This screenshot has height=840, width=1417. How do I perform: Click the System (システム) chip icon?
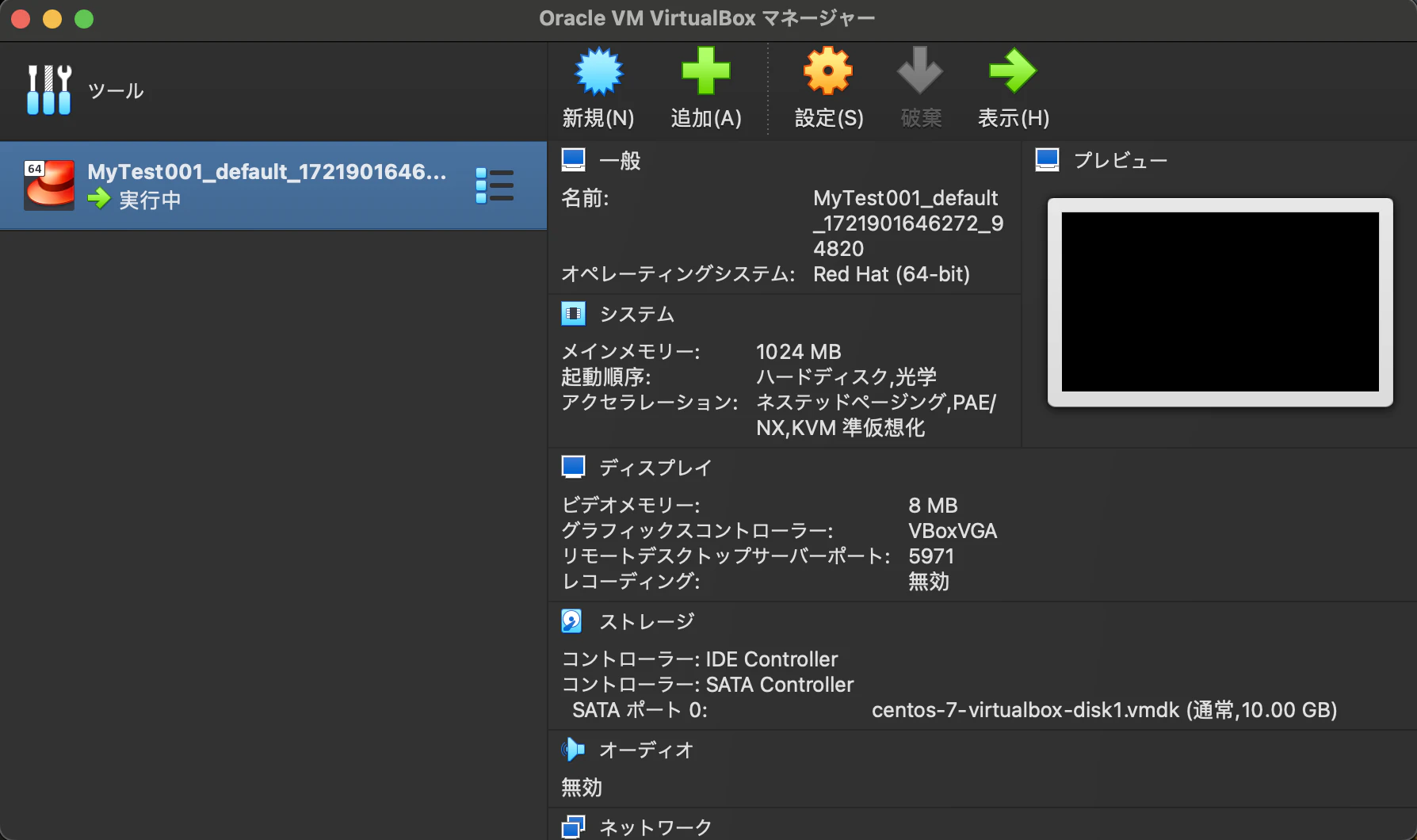pos(573,314)
